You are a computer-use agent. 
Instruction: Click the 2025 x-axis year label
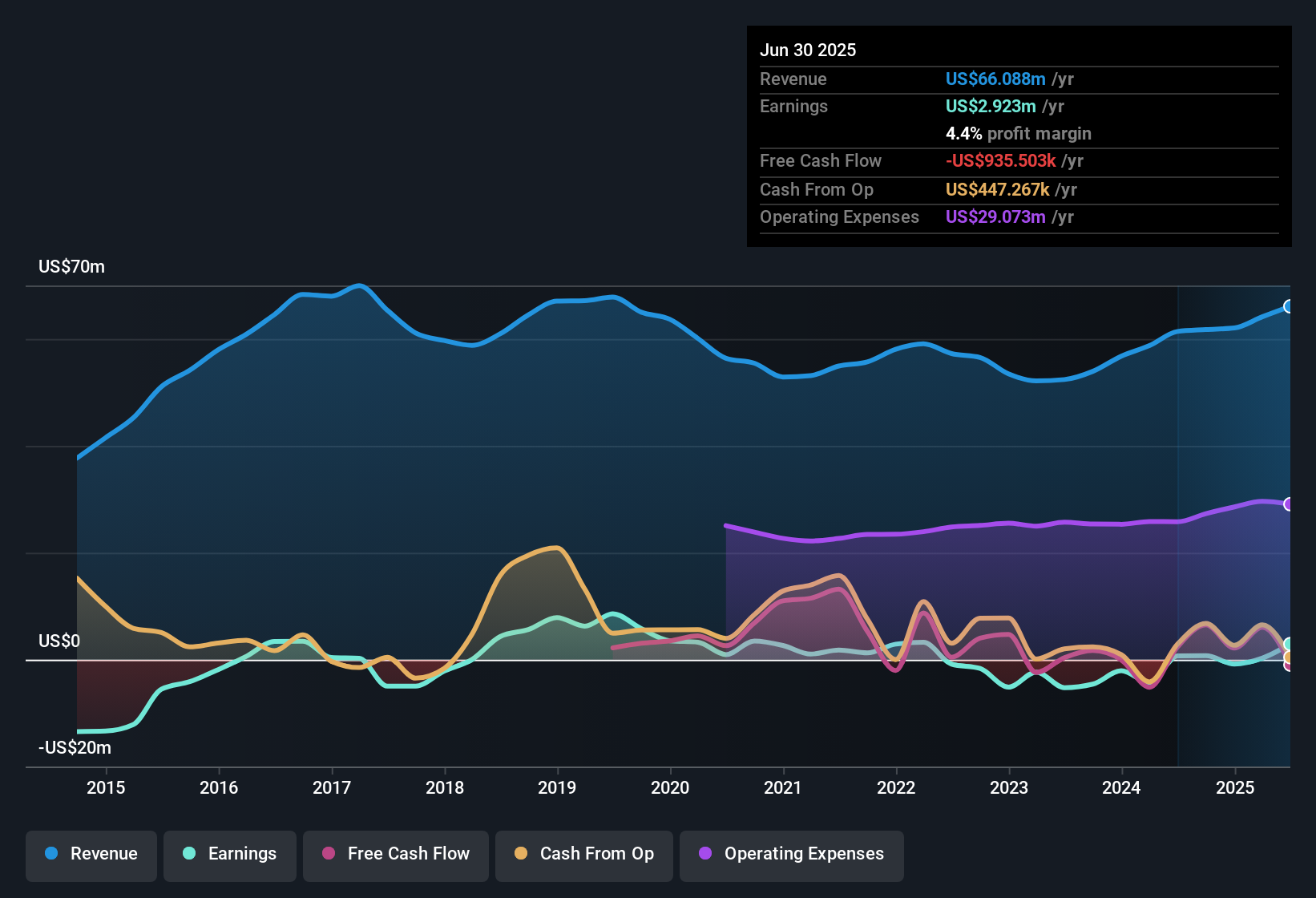click(1235, 787)
